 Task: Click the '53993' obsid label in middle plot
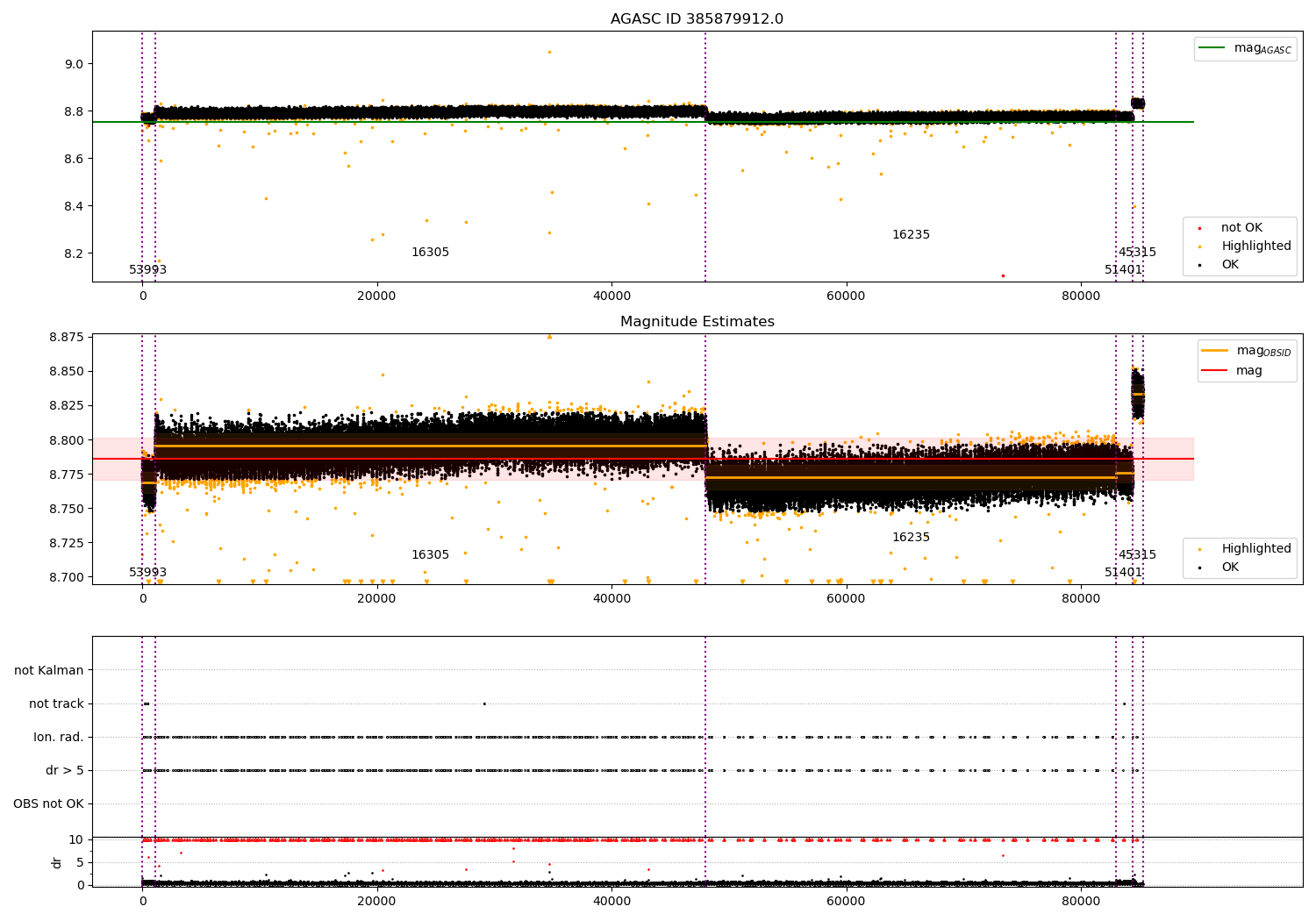(147, 573)
